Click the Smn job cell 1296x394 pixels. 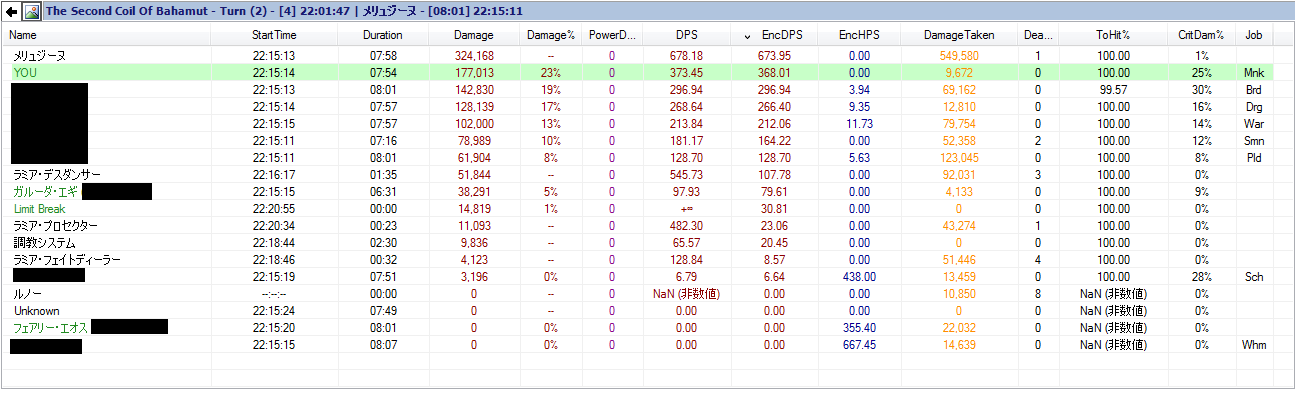1254,140
